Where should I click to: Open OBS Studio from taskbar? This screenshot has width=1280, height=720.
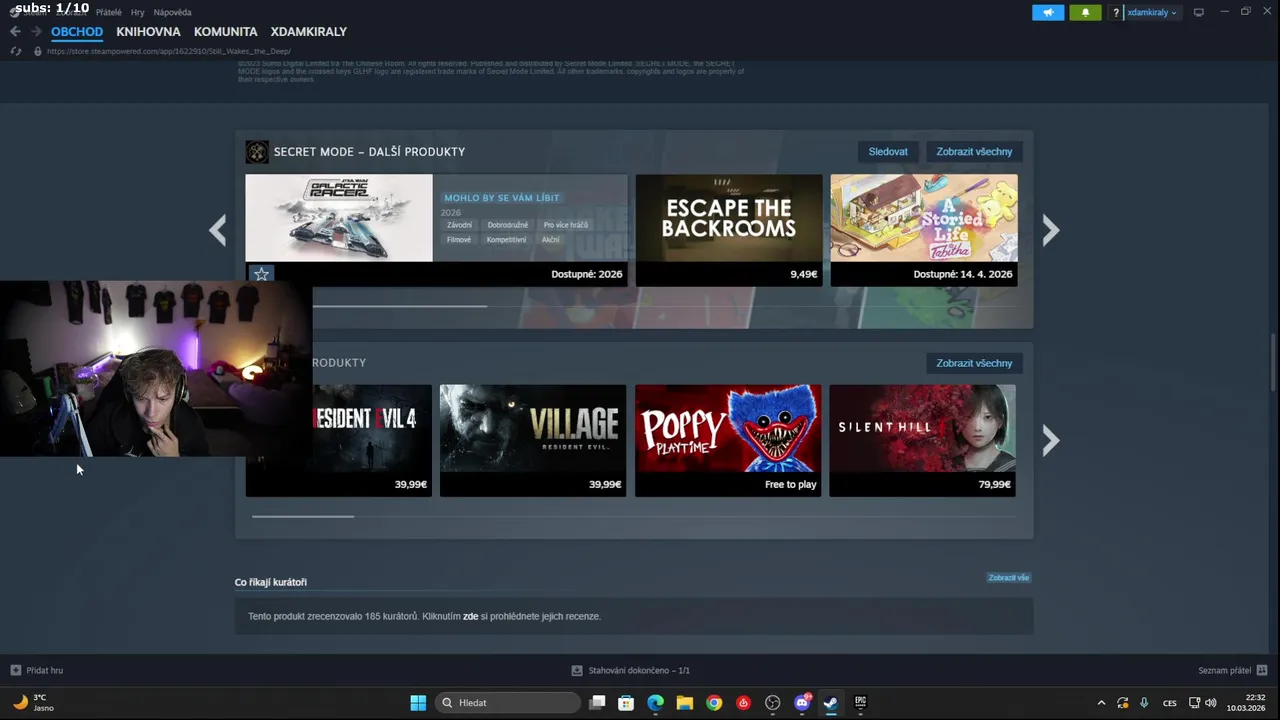point(772,703)
